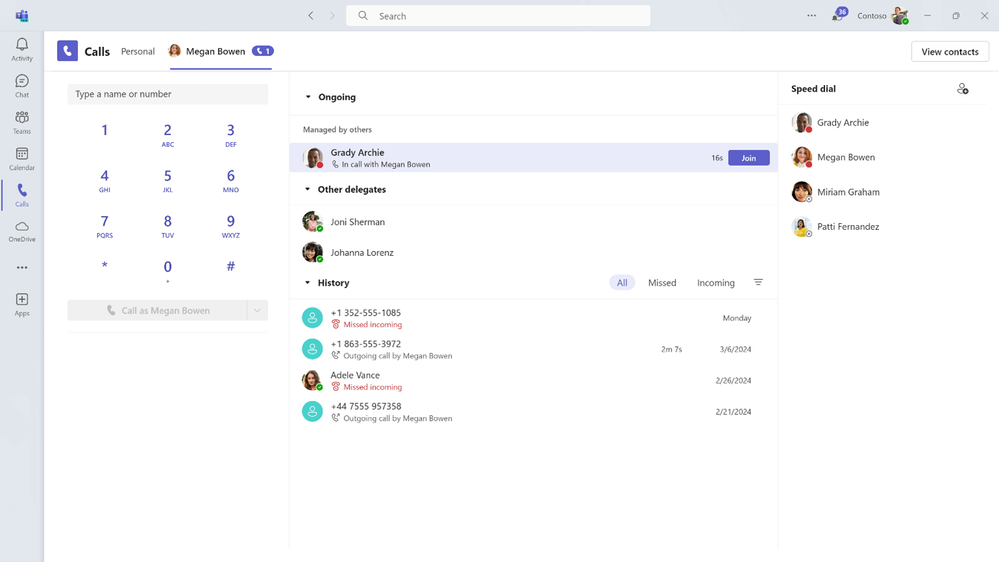This screenshot has height=562, width=999.
Task: Dial digit 7 PQRS on keypad
Action: tap(104, 226)
